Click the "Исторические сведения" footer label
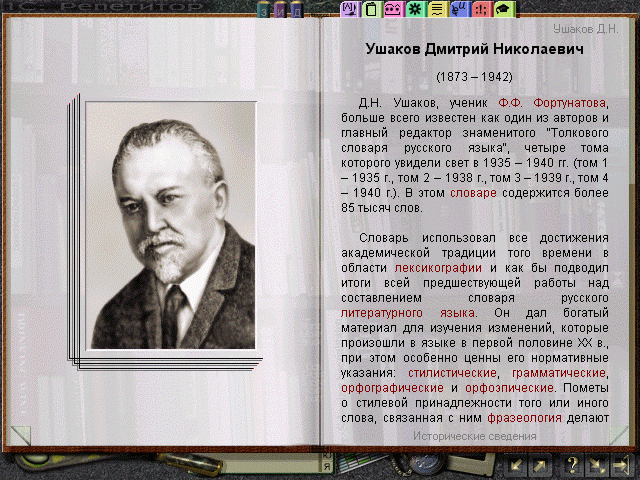This screenshot has width=640, height=480. click(x=474, y=436)
